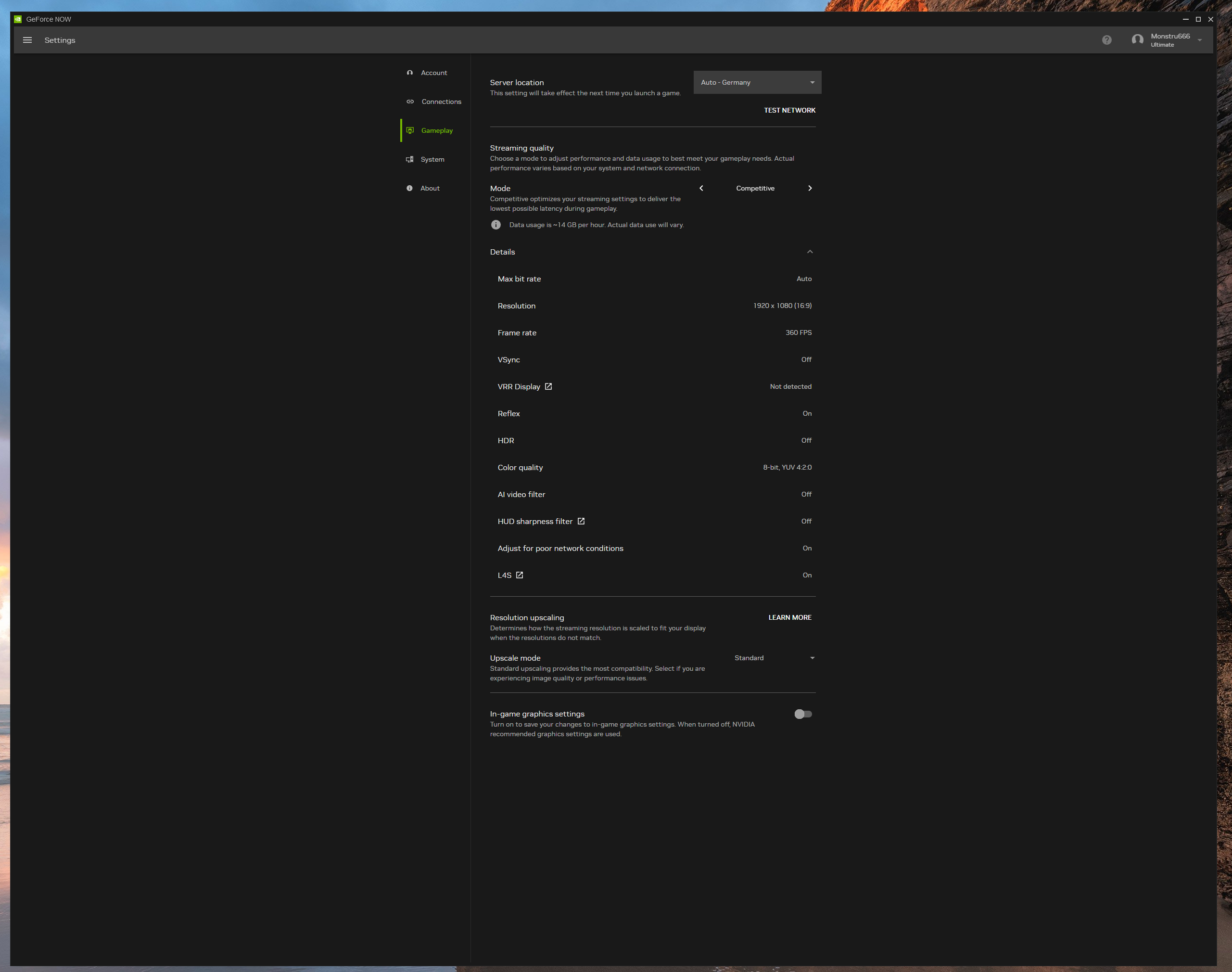Open the Connections settings tab
Screen dimensions: 1232x972
(441, 102)
